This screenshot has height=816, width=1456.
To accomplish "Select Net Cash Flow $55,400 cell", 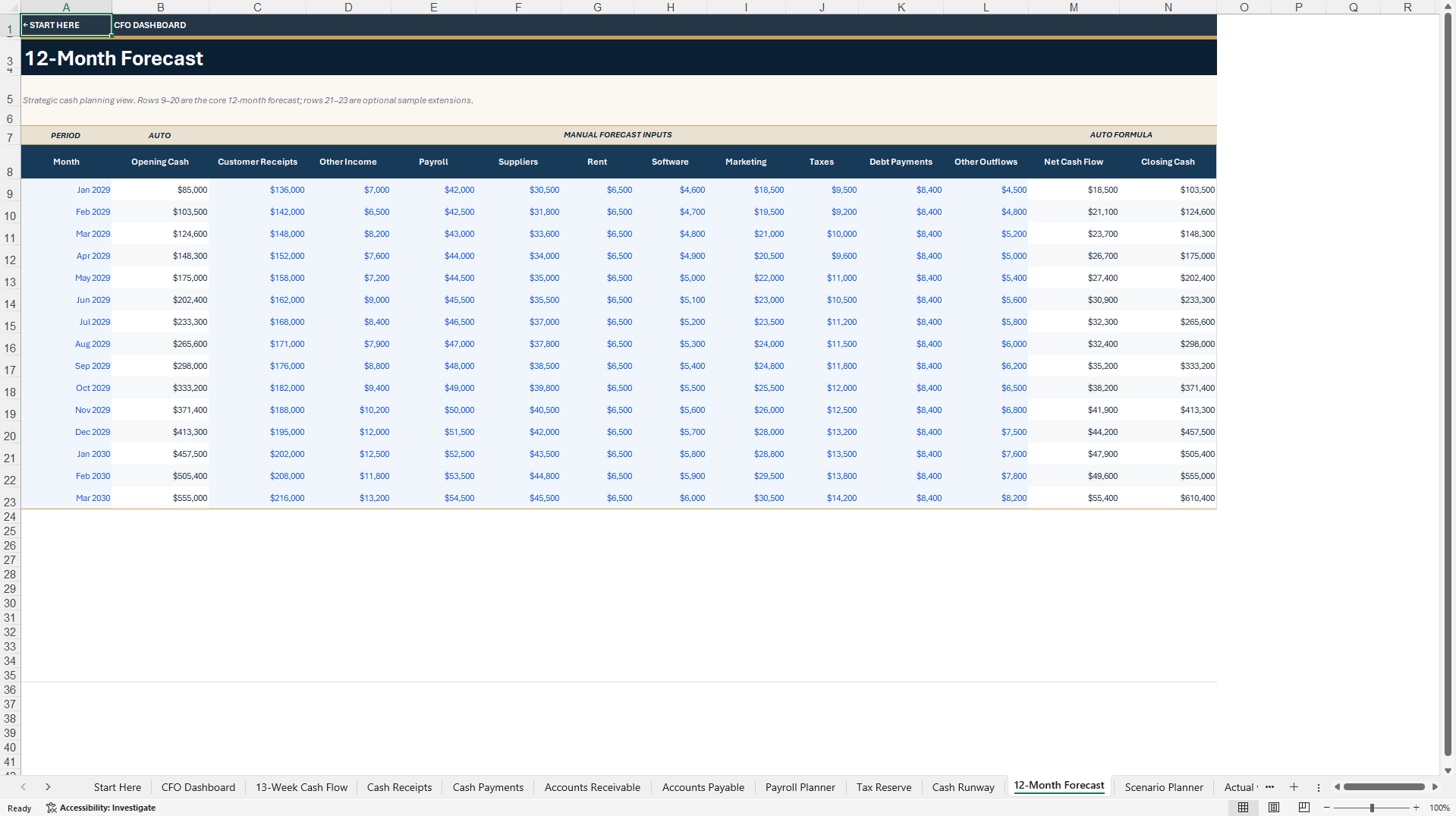I will 1074,498.
